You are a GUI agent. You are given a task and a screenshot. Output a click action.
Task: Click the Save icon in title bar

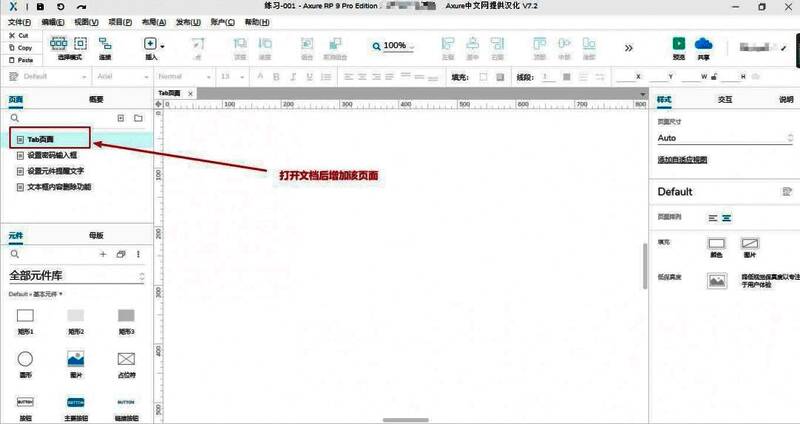pyautogui.click(x=40, y=6)
